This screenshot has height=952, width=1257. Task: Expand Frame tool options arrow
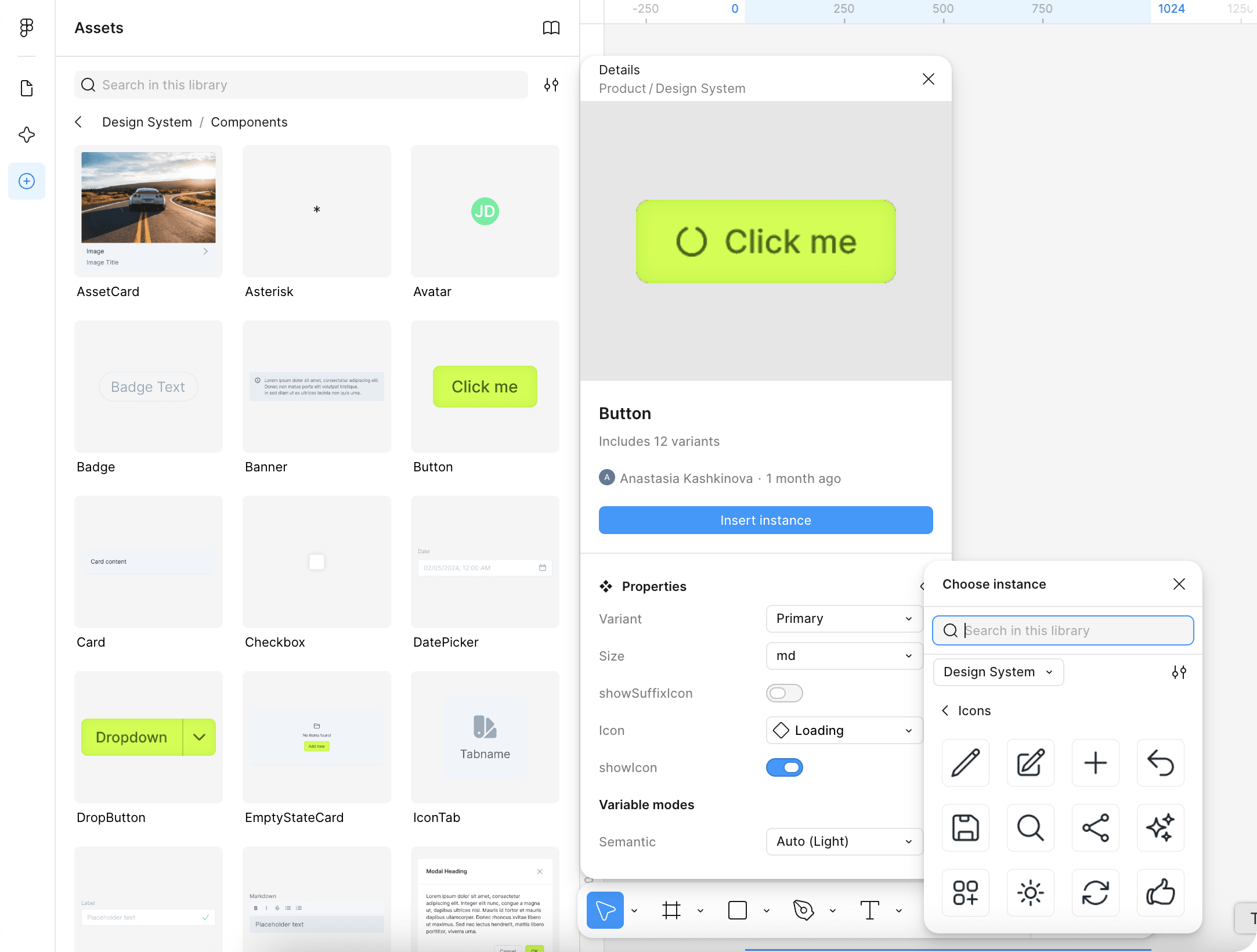(700, 911)
